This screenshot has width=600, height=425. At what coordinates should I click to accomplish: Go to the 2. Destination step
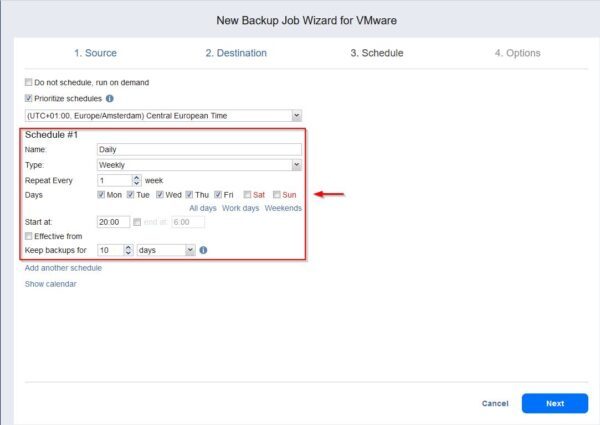pos(236,53)
